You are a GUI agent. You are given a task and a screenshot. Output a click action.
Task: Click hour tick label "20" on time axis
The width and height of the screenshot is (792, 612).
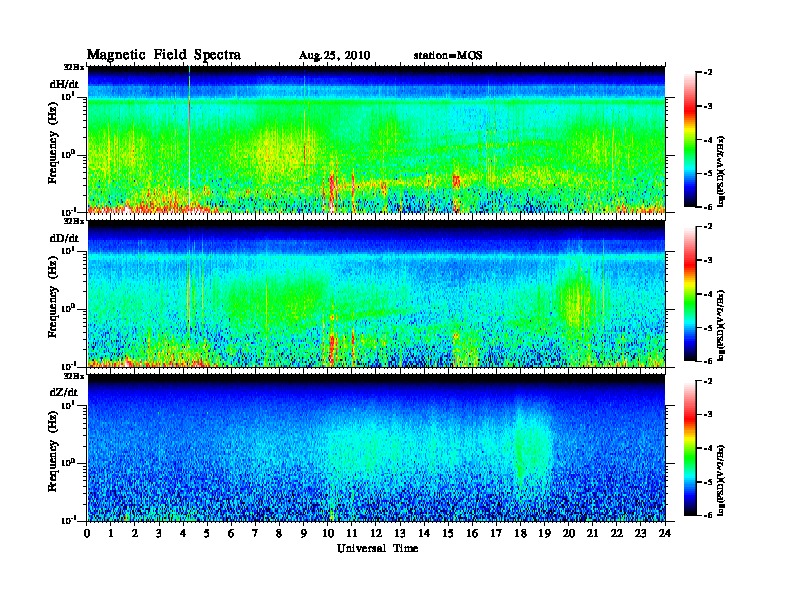569,533
